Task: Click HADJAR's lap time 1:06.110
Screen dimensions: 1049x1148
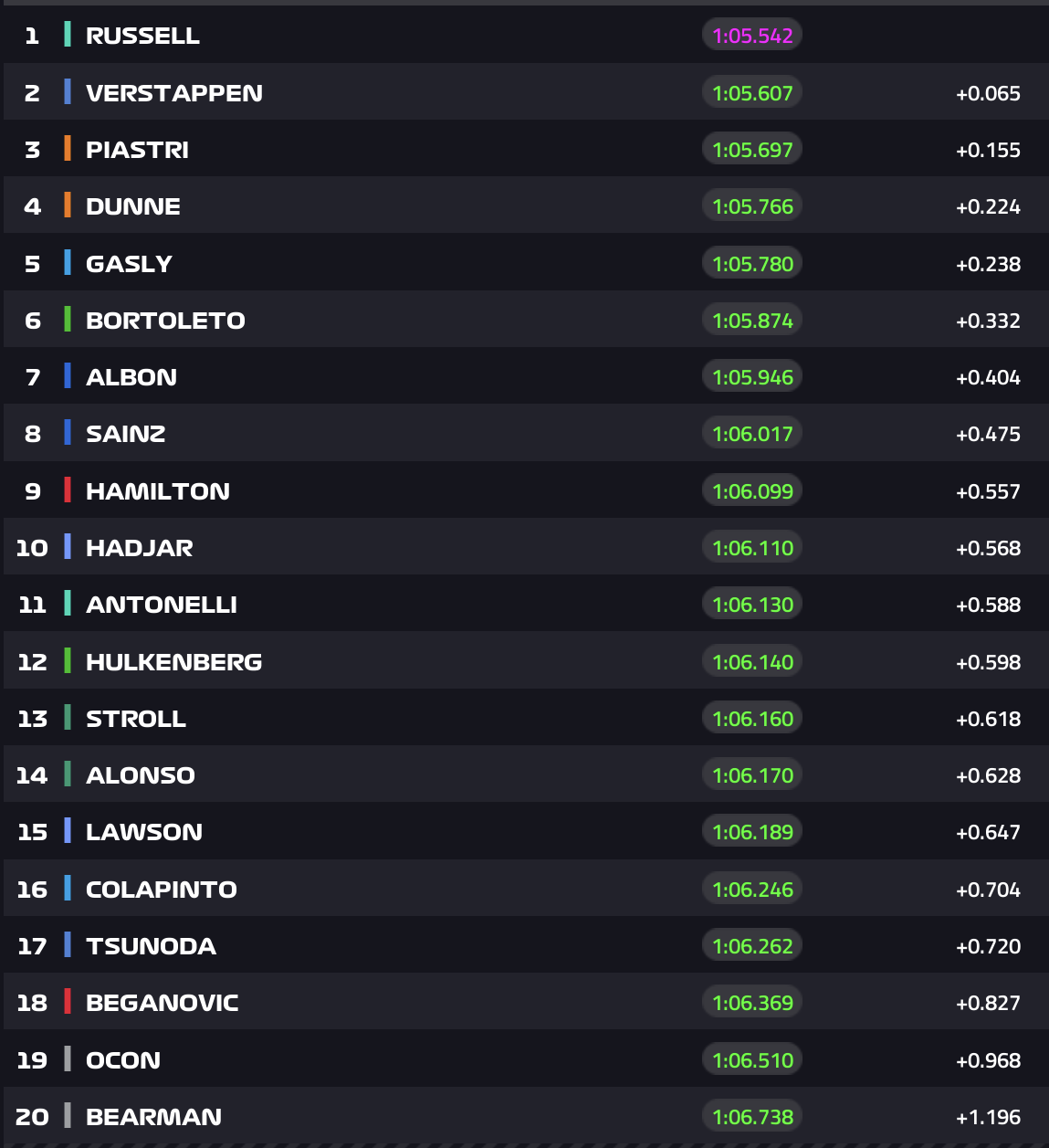Action: pos(752,548)
